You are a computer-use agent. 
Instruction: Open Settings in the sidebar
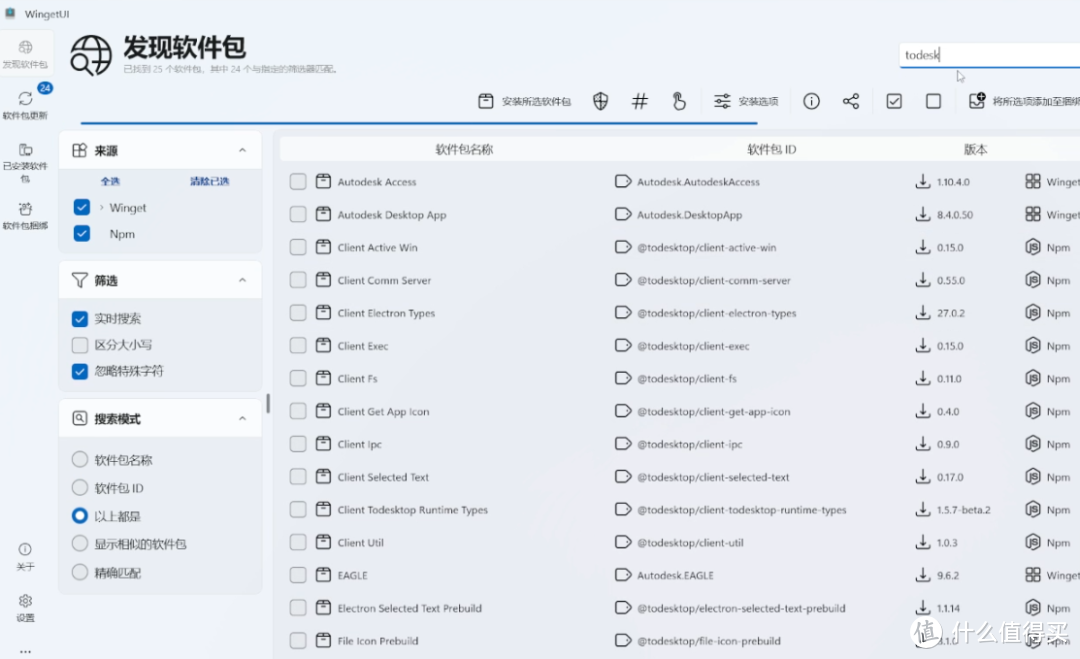(25, 607)
